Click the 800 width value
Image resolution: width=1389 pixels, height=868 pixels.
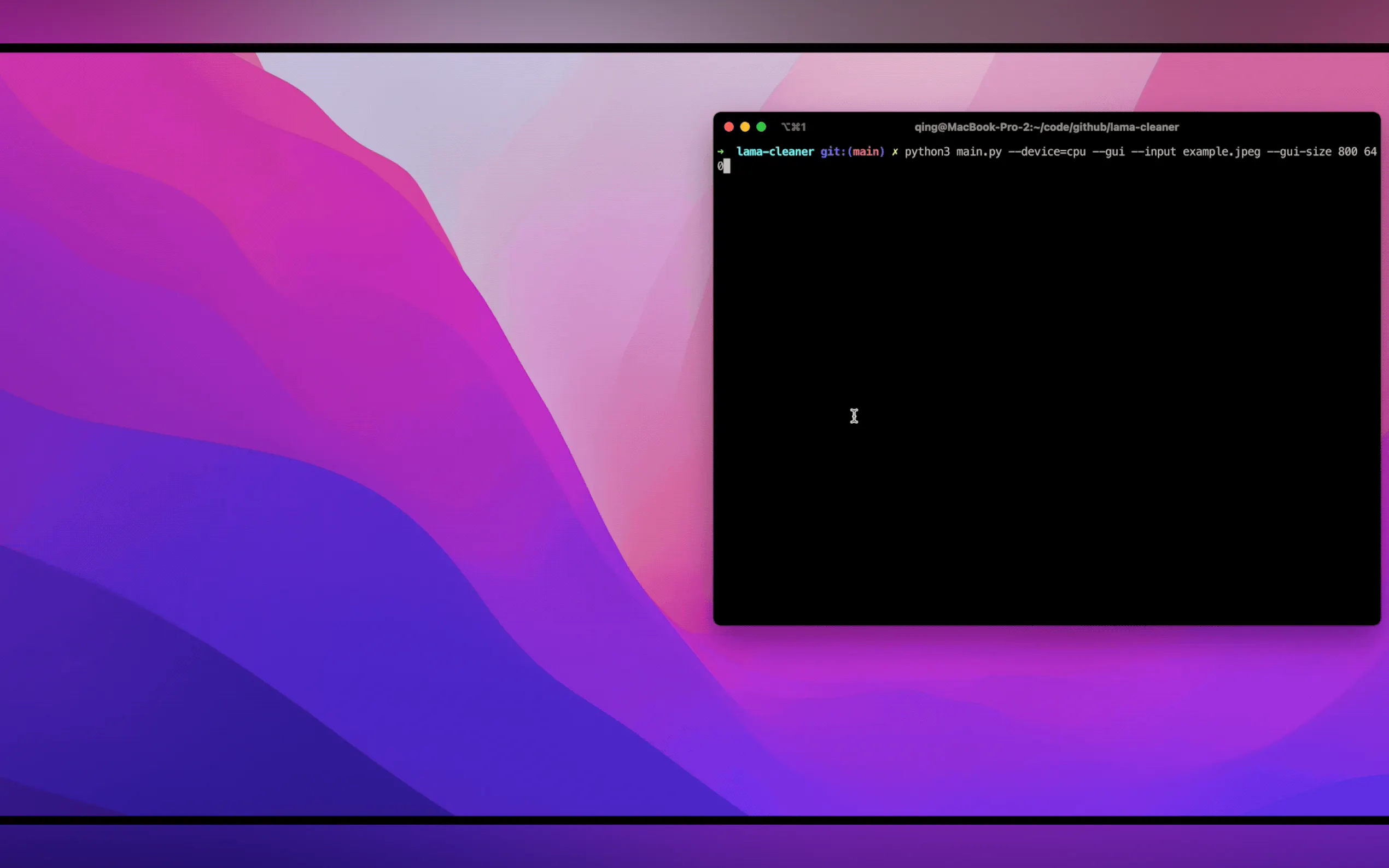pos(1347,151)
